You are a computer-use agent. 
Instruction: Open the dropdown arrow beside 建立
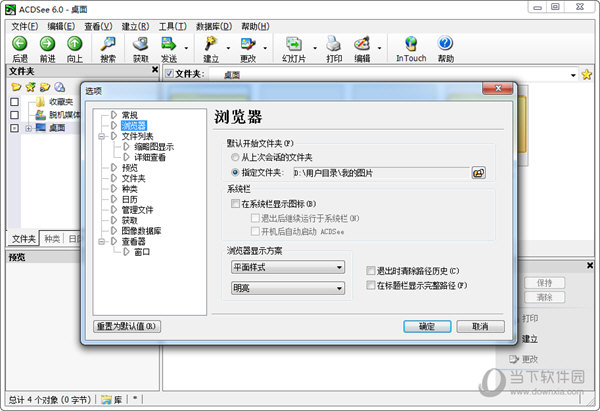228,48
